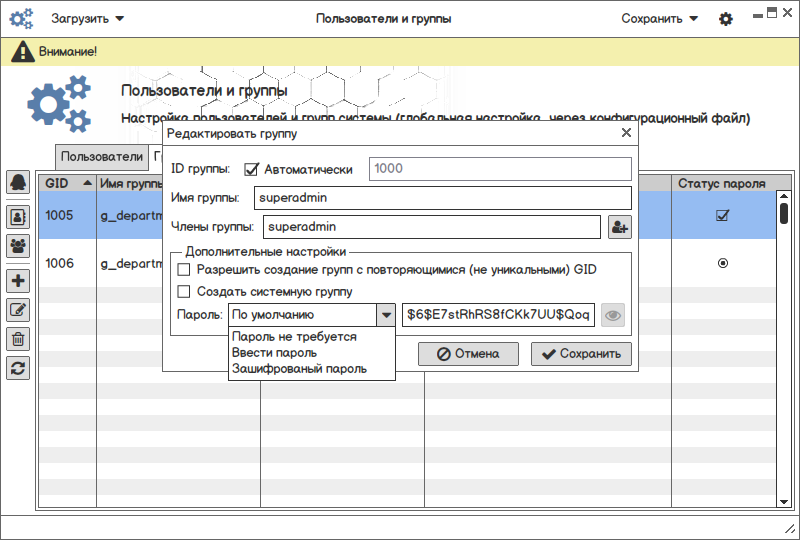Open the user contact card icon
Screen dimensions: 800x540
click(18, 214)
